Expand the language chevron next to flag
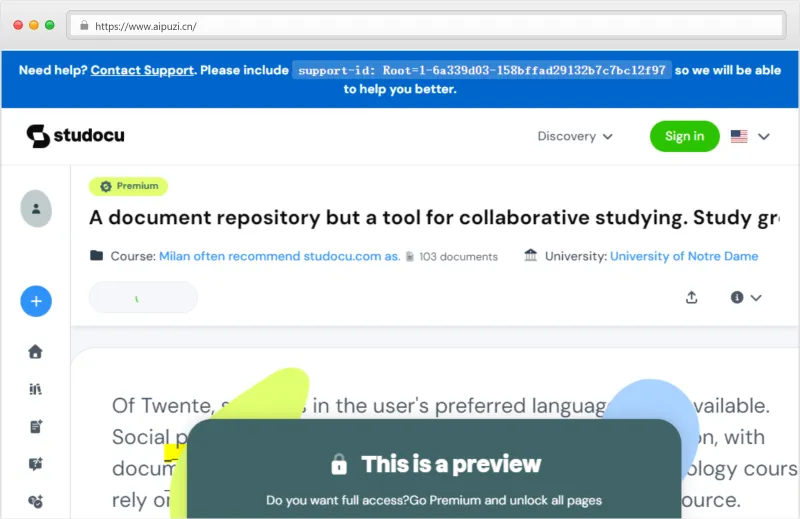 point(763,136)
